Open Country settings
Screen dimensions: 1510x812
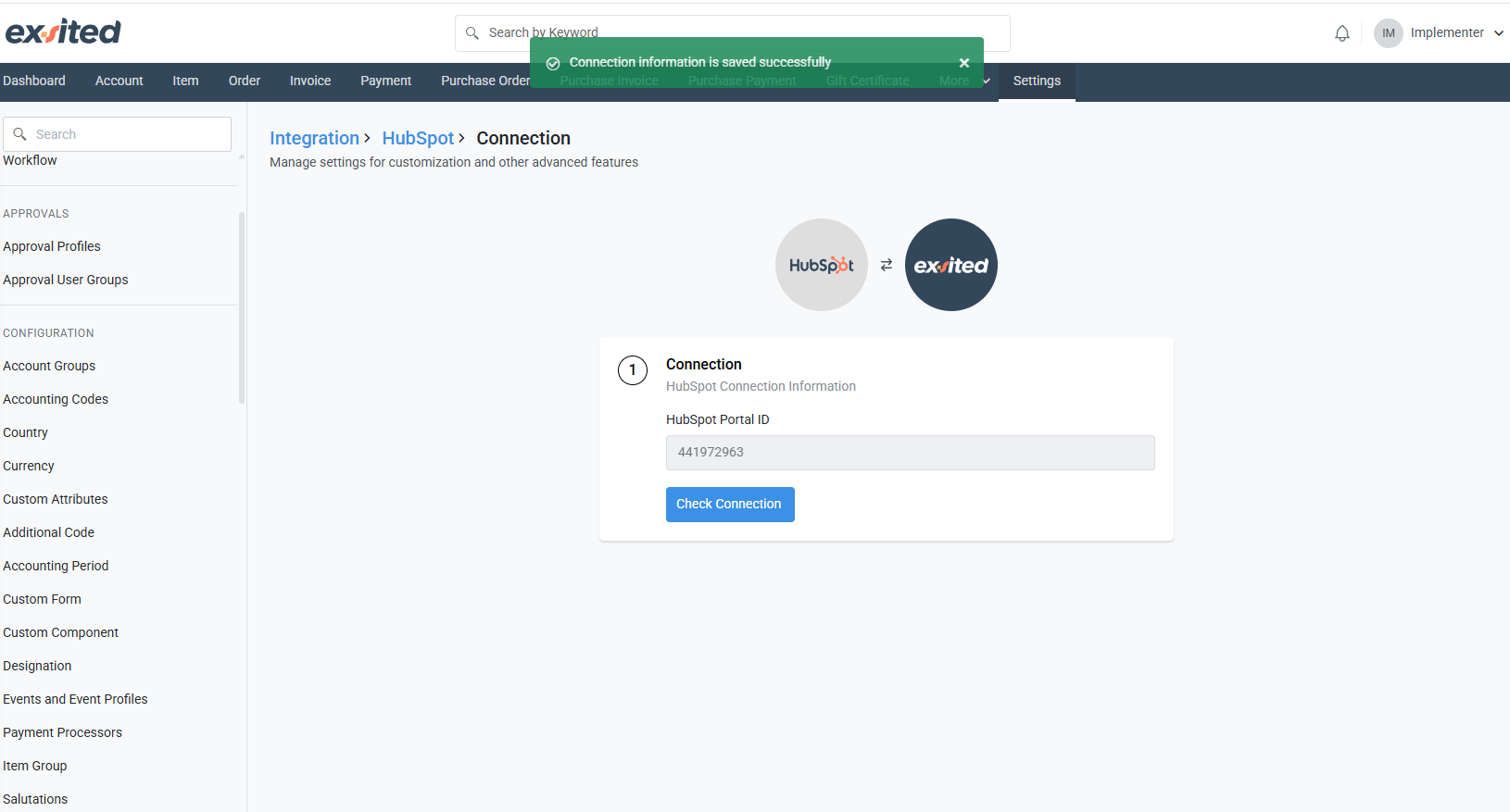pyautogui.click(x=25, y=432)
